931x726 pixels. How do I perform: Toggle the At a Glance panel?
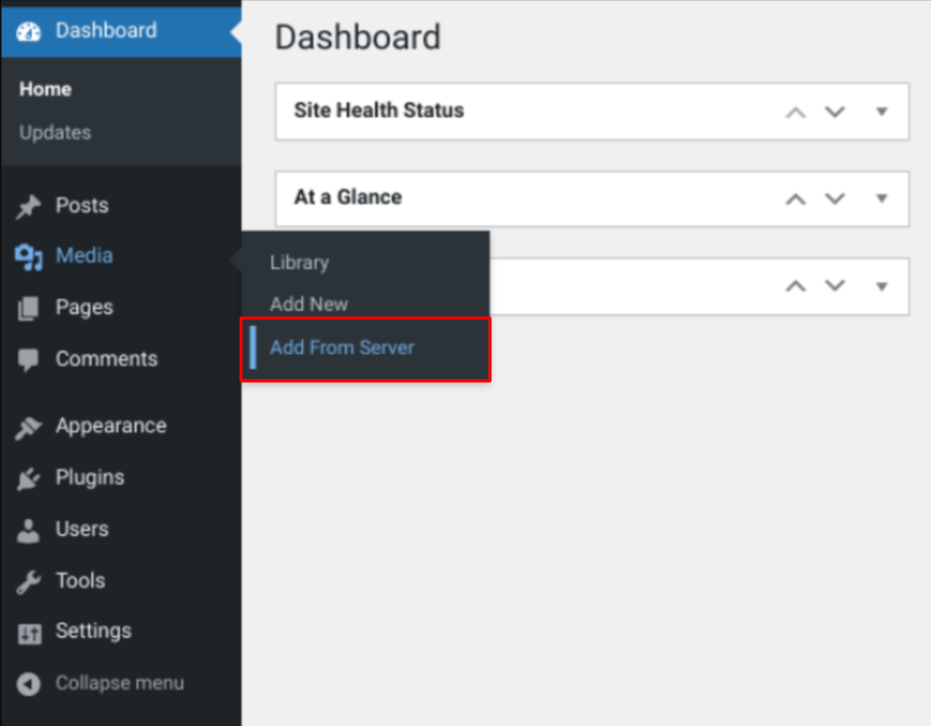[882, 198]
